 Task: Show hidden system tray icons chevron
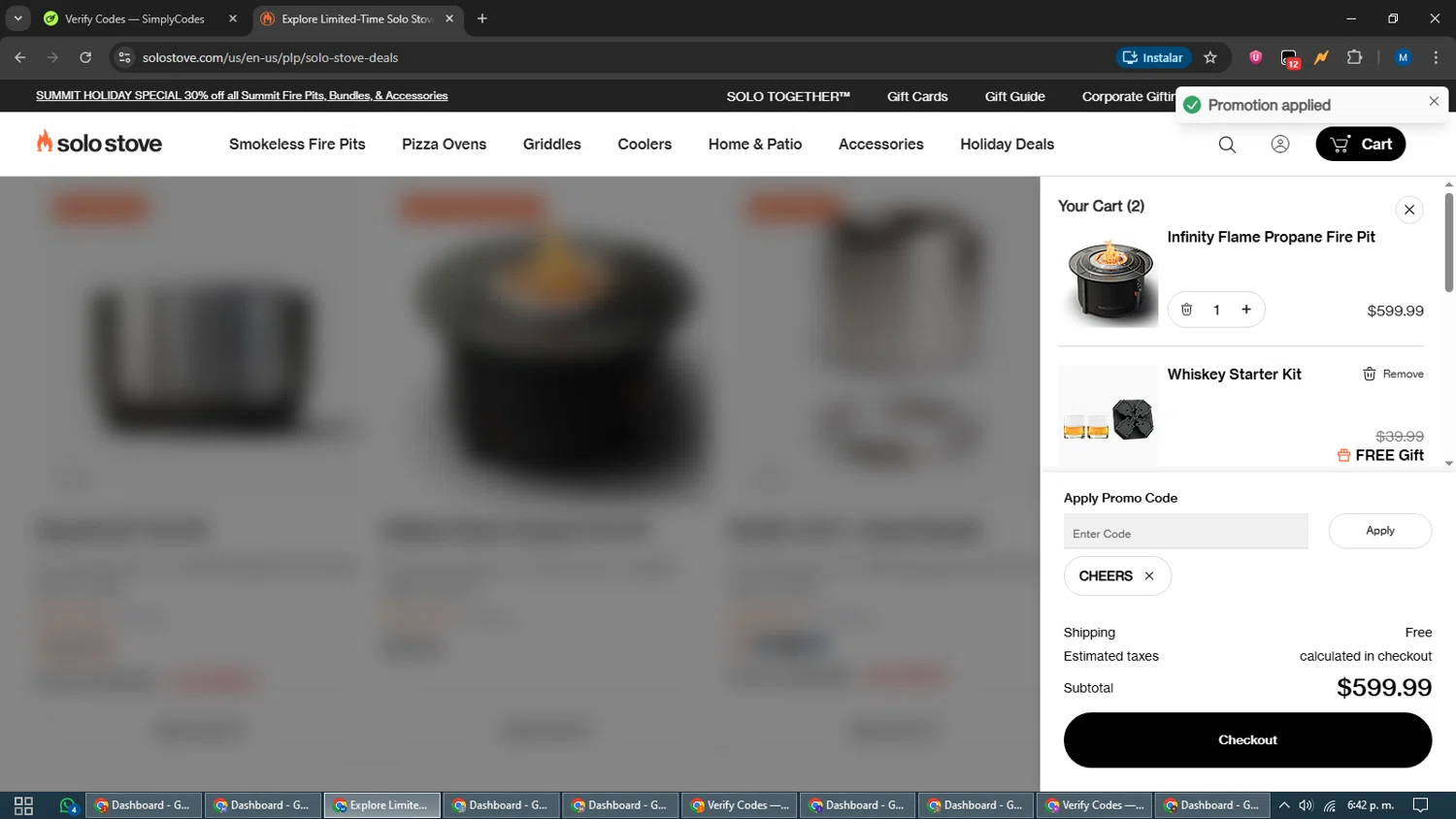click(1283, 805)
